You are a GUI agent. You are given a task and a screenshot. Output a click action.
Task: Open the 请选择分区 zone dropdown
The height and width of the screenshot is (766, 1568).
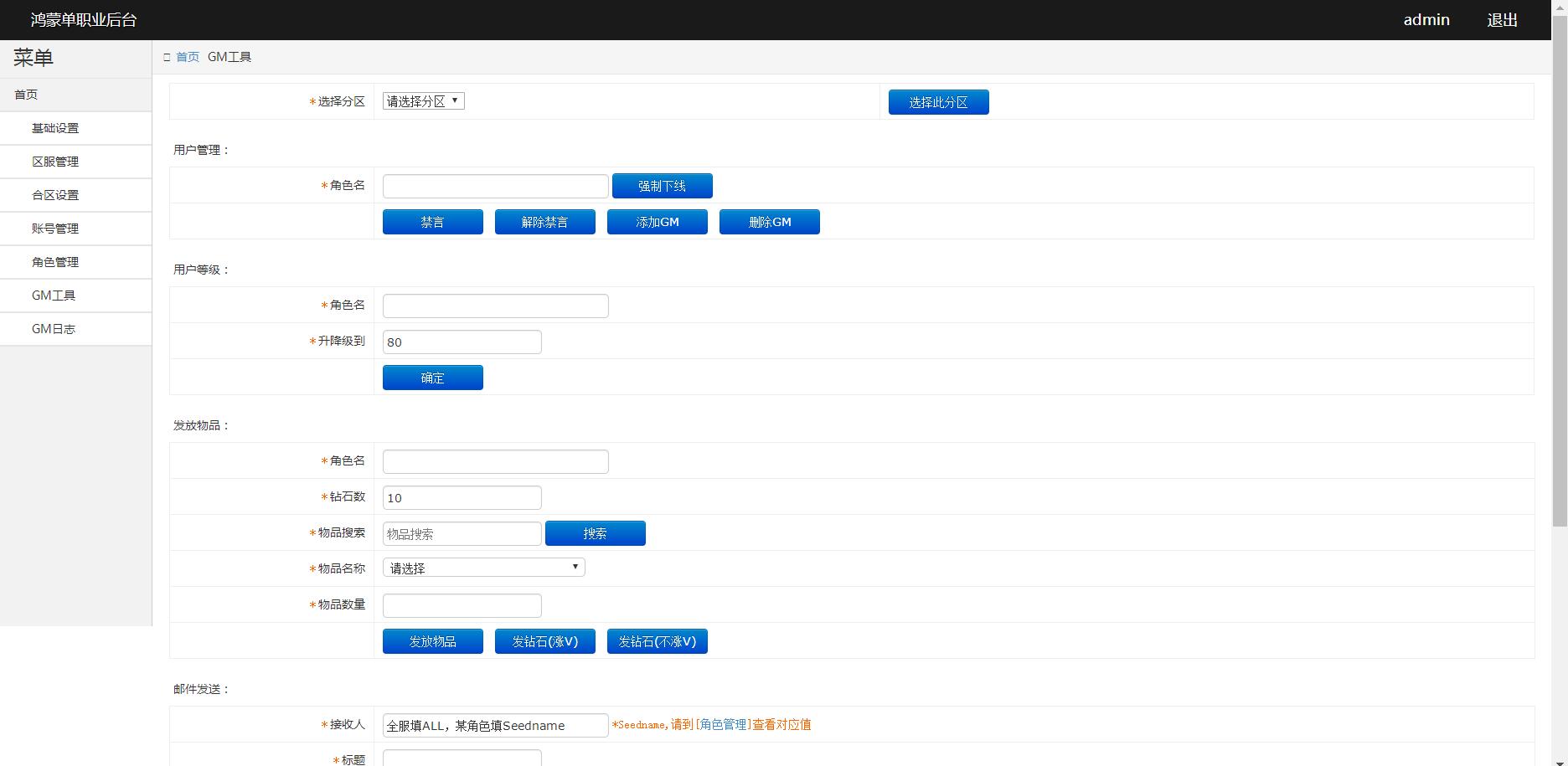click(423, 101)
